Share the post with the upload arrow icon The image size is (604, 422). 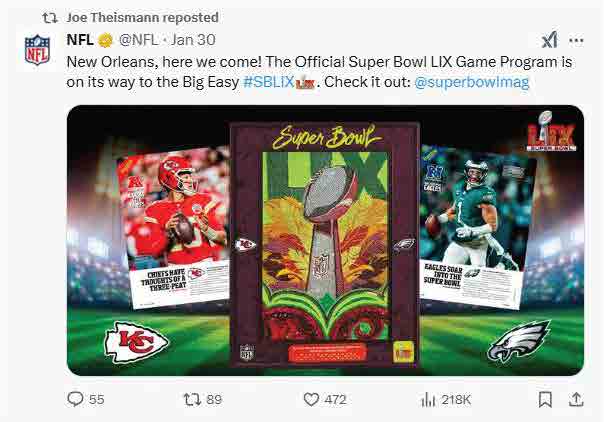[x=576, y=399]
